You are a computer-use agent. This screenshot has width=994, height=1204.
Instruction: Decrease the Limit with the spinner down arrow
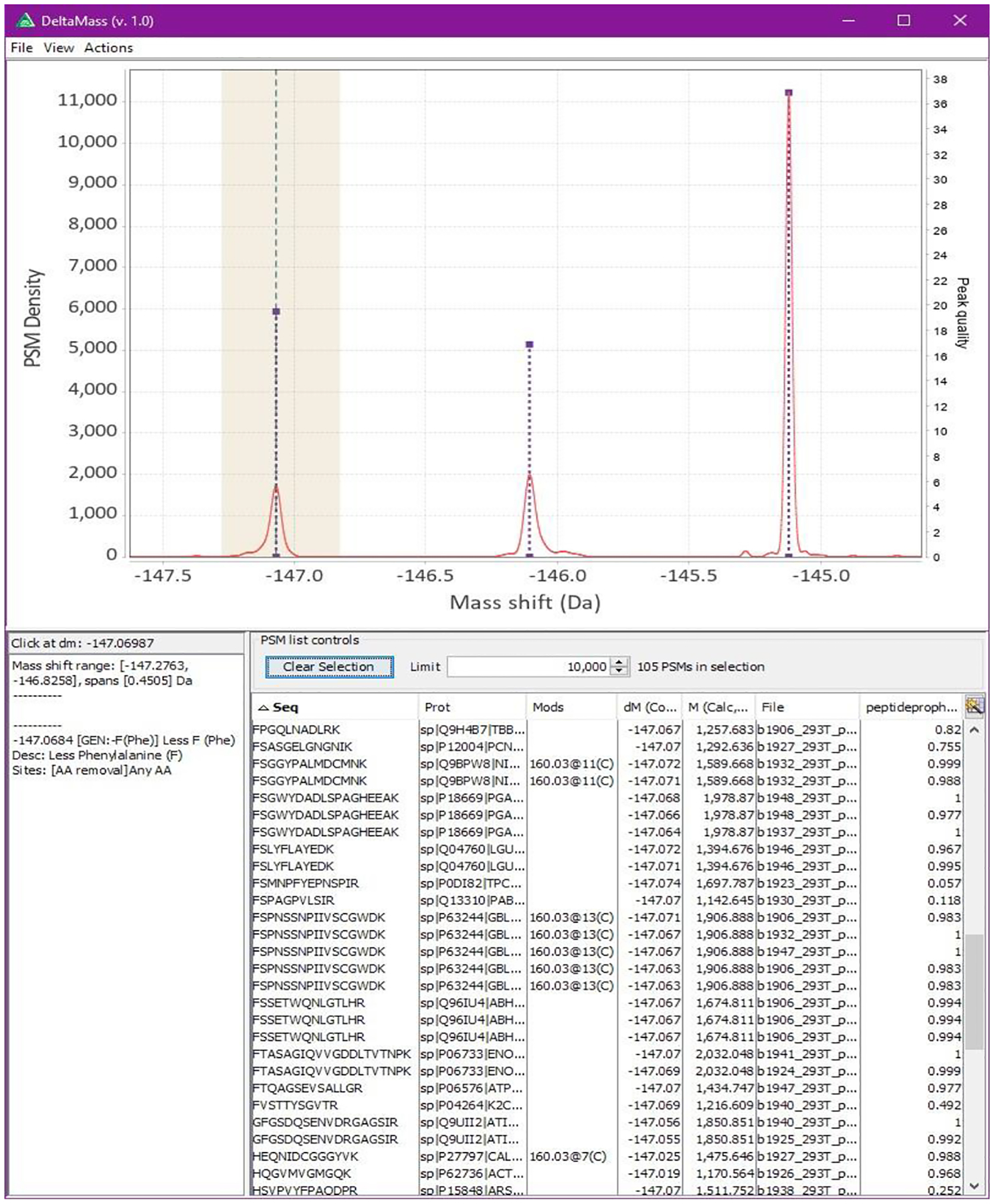click(619, 672)
